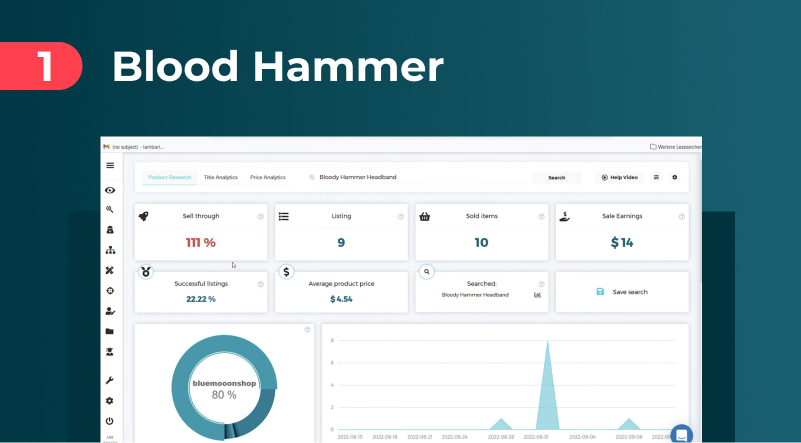
Task: Click the power logout sidebar icon
Action: [110, 421]
